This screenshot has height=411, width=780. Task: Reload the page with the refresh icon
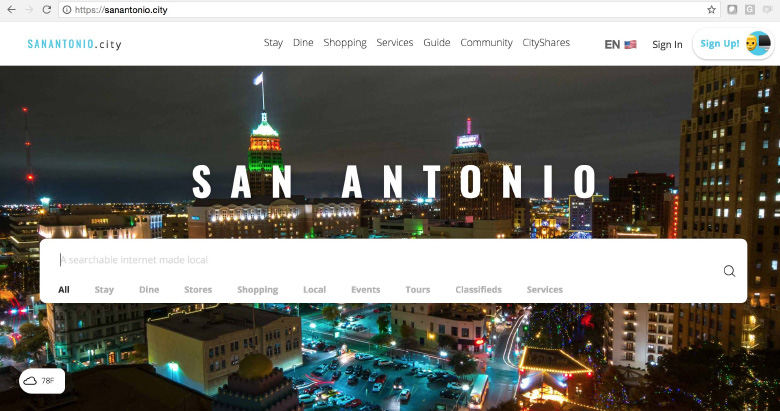[47, 9]
